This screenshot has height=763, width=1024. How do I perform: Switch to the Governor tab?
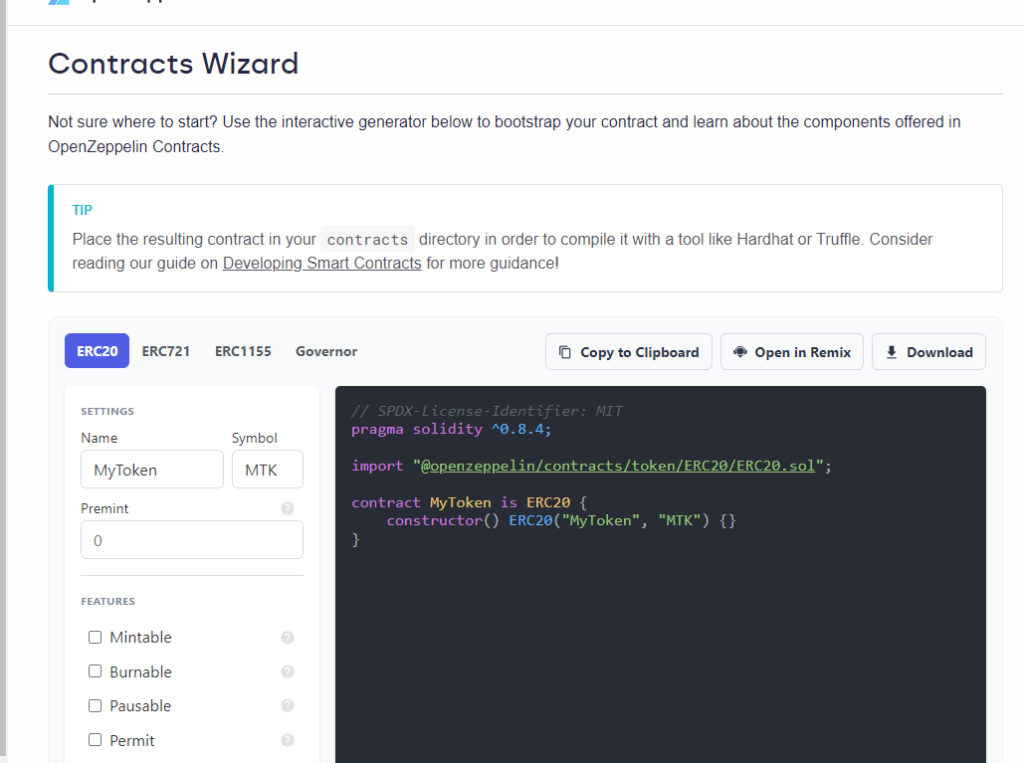[x=326, y=352]
